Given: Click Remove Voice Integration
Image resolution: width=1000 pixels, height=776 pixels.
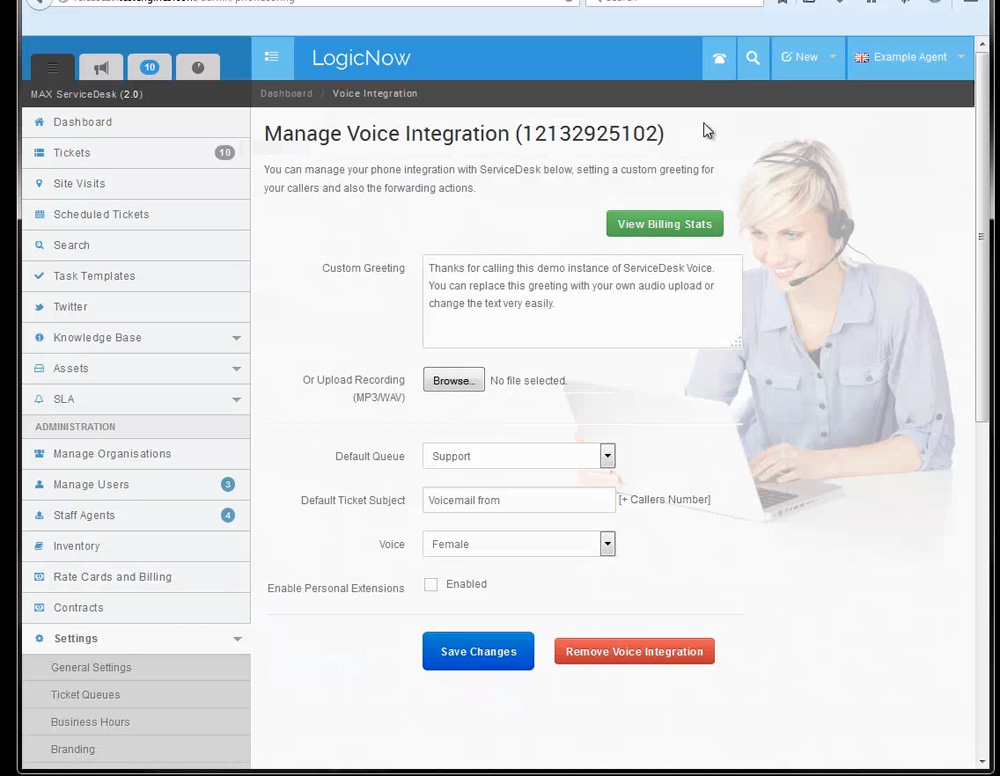Looking at the screenshot, I should tap(635, 652).
